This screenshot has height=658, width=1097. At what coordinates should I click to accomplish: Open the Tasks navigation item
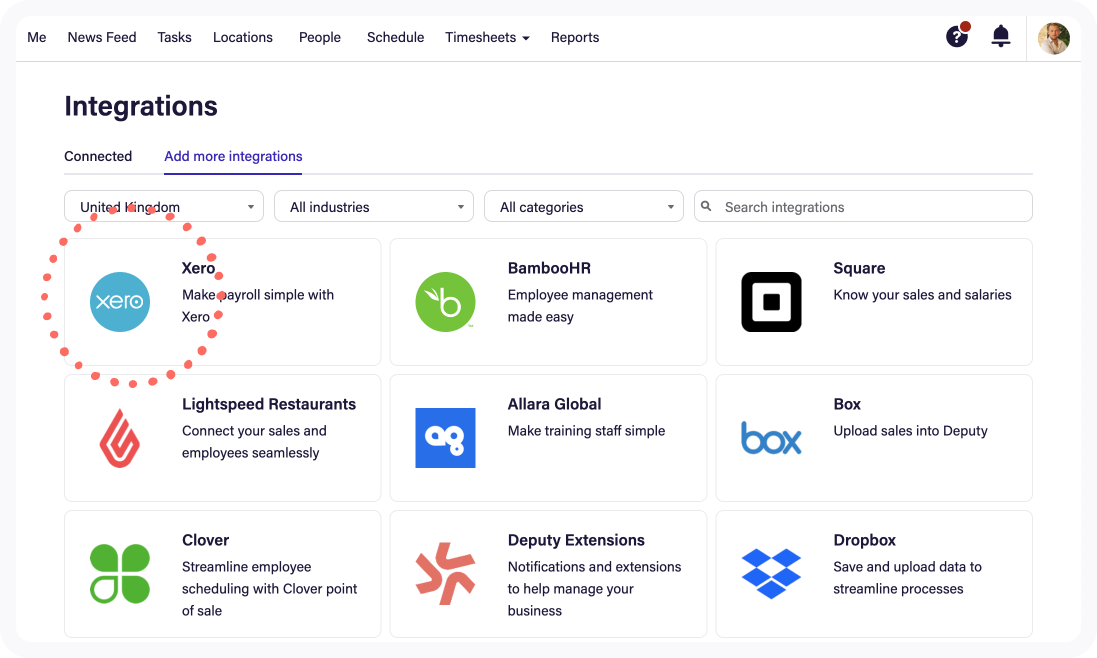pyautogui.click(x=174, y=37)
